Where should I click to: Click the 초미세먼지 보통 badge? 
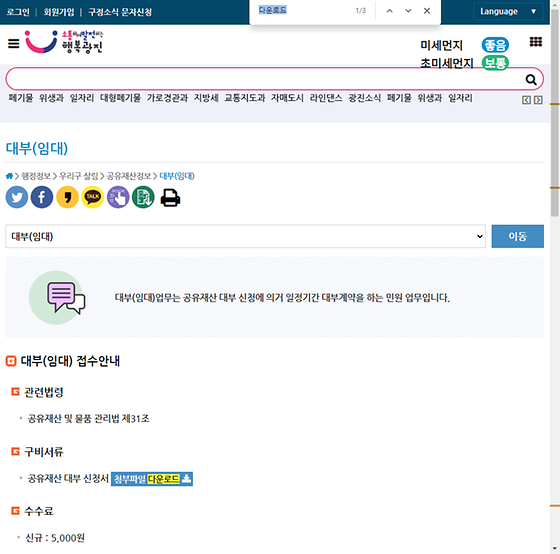click(x=495, y=63)
